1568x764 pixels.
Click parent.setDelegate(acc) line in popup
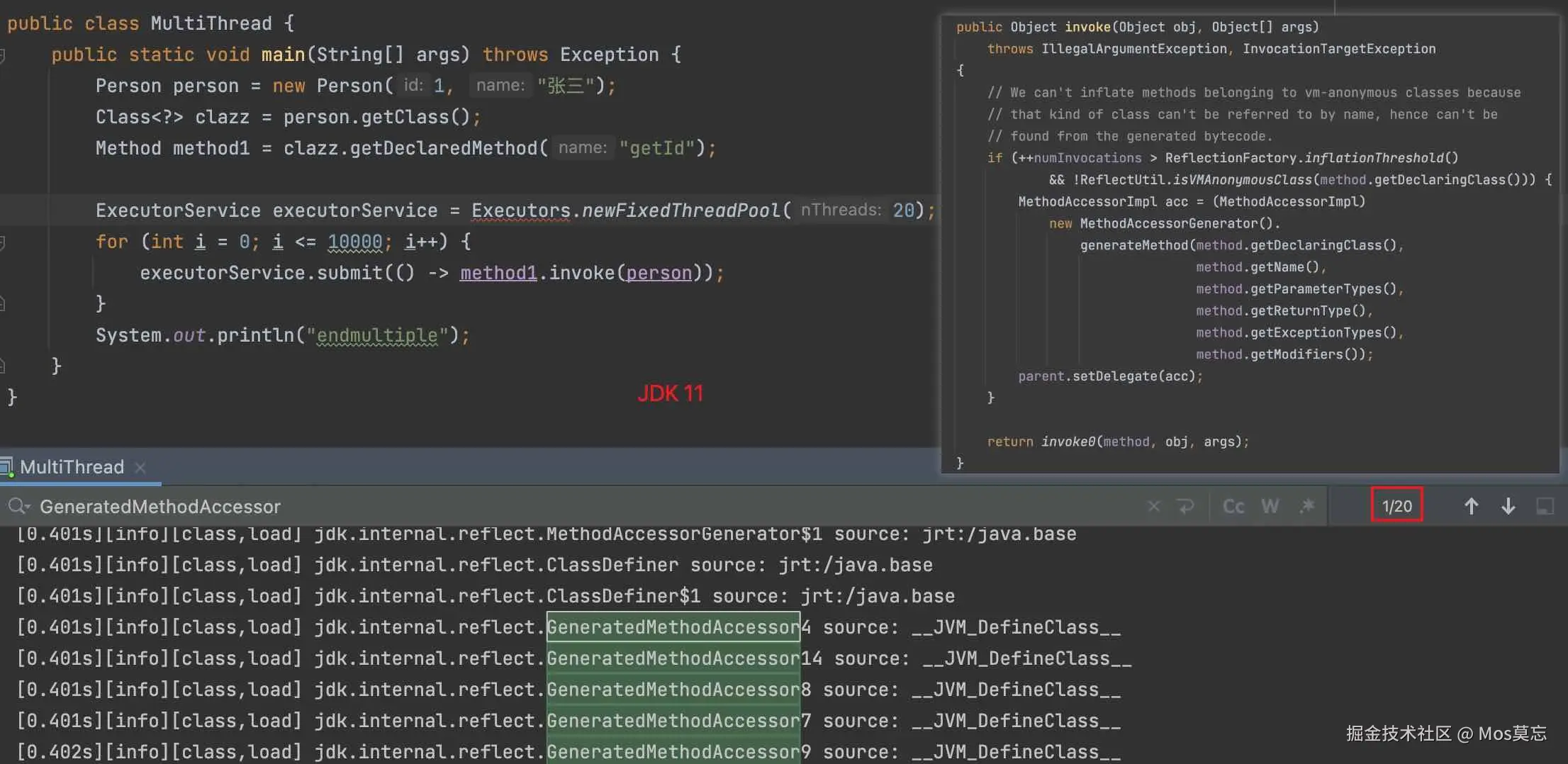(x=1110, y=376)
